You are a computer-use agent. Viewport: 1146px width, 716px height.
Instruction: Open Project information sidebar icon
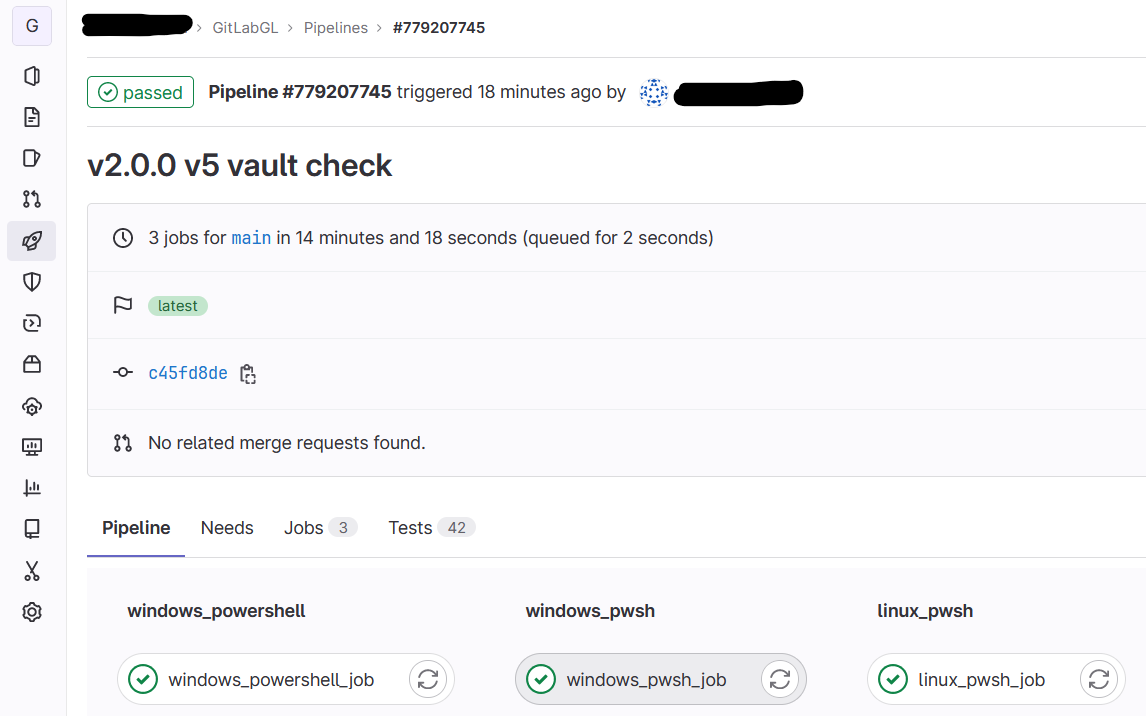coord(31,76)
